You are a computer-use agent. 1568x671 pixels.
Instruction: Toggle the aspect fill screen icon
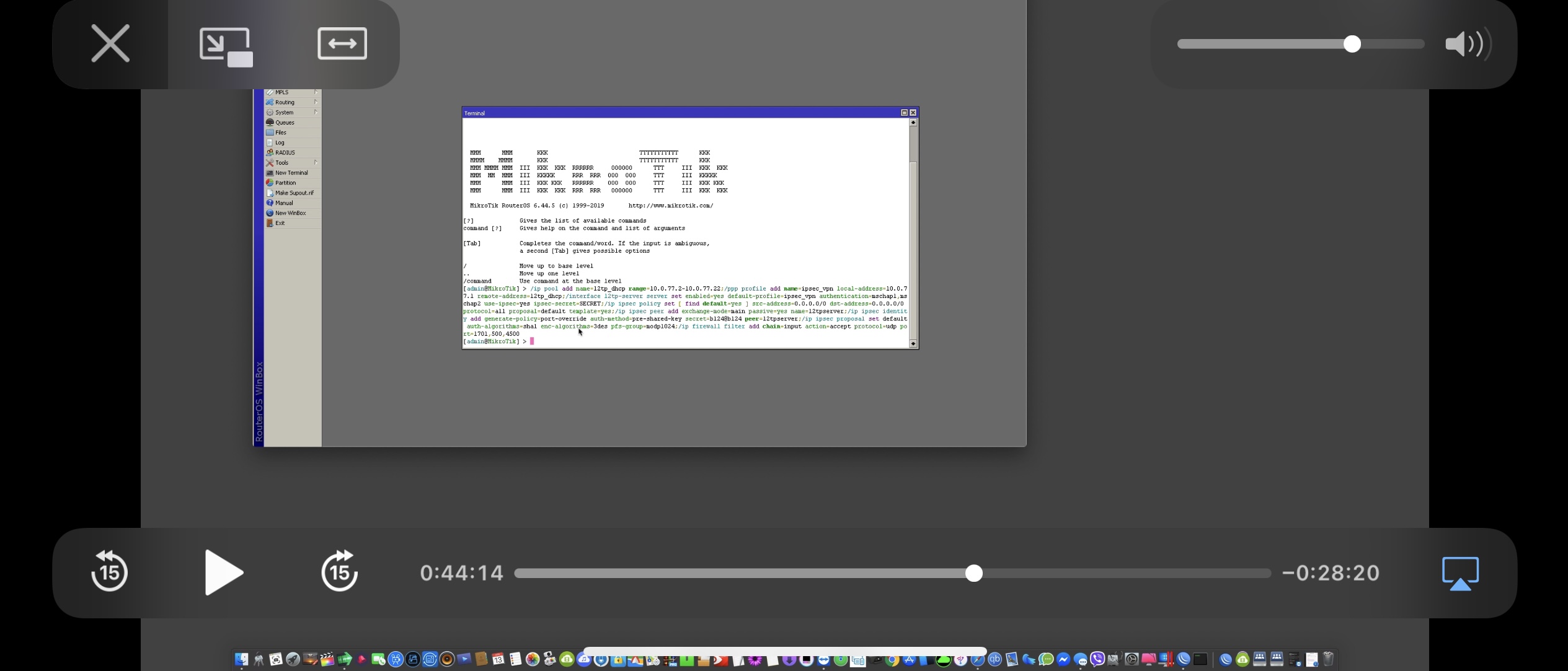342,44
